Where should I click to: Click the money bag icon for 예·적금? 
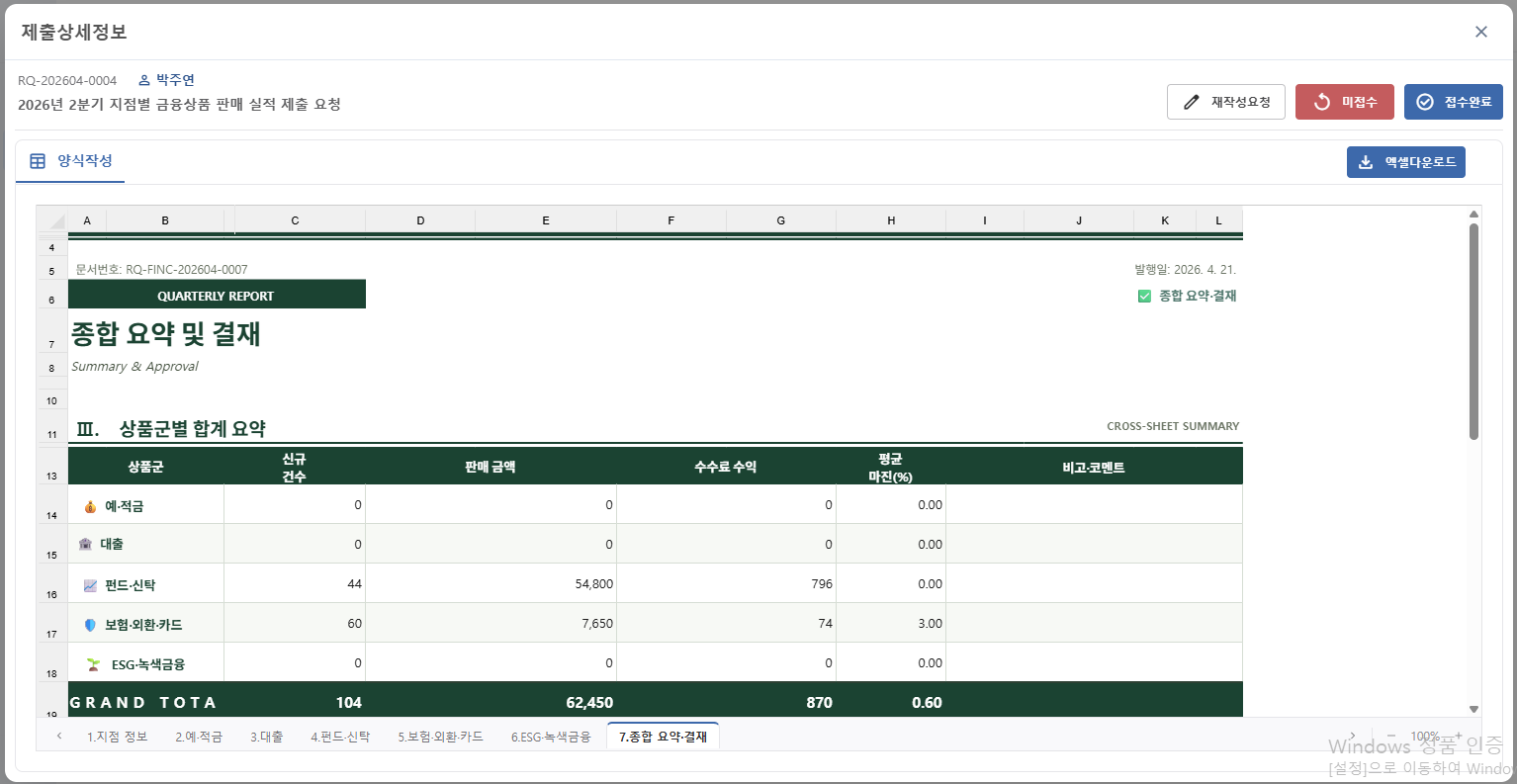point(91,506)
